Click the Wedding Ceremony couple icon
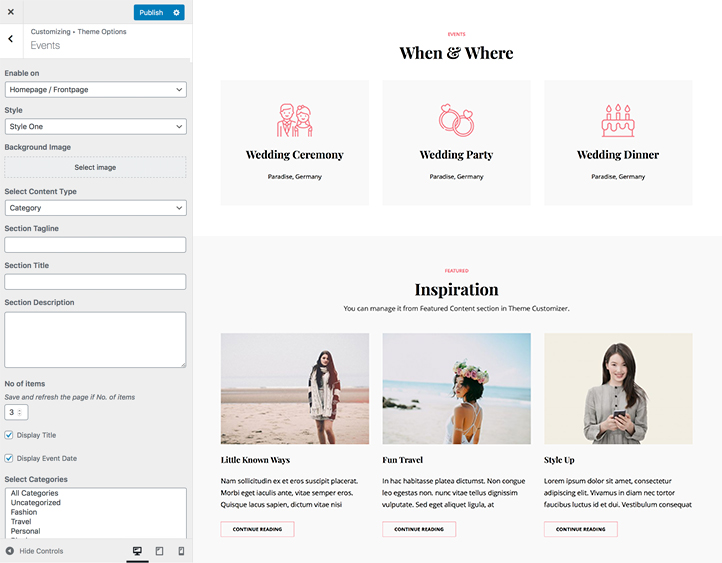This screenshot has width=722, height=563. (295, 120)
